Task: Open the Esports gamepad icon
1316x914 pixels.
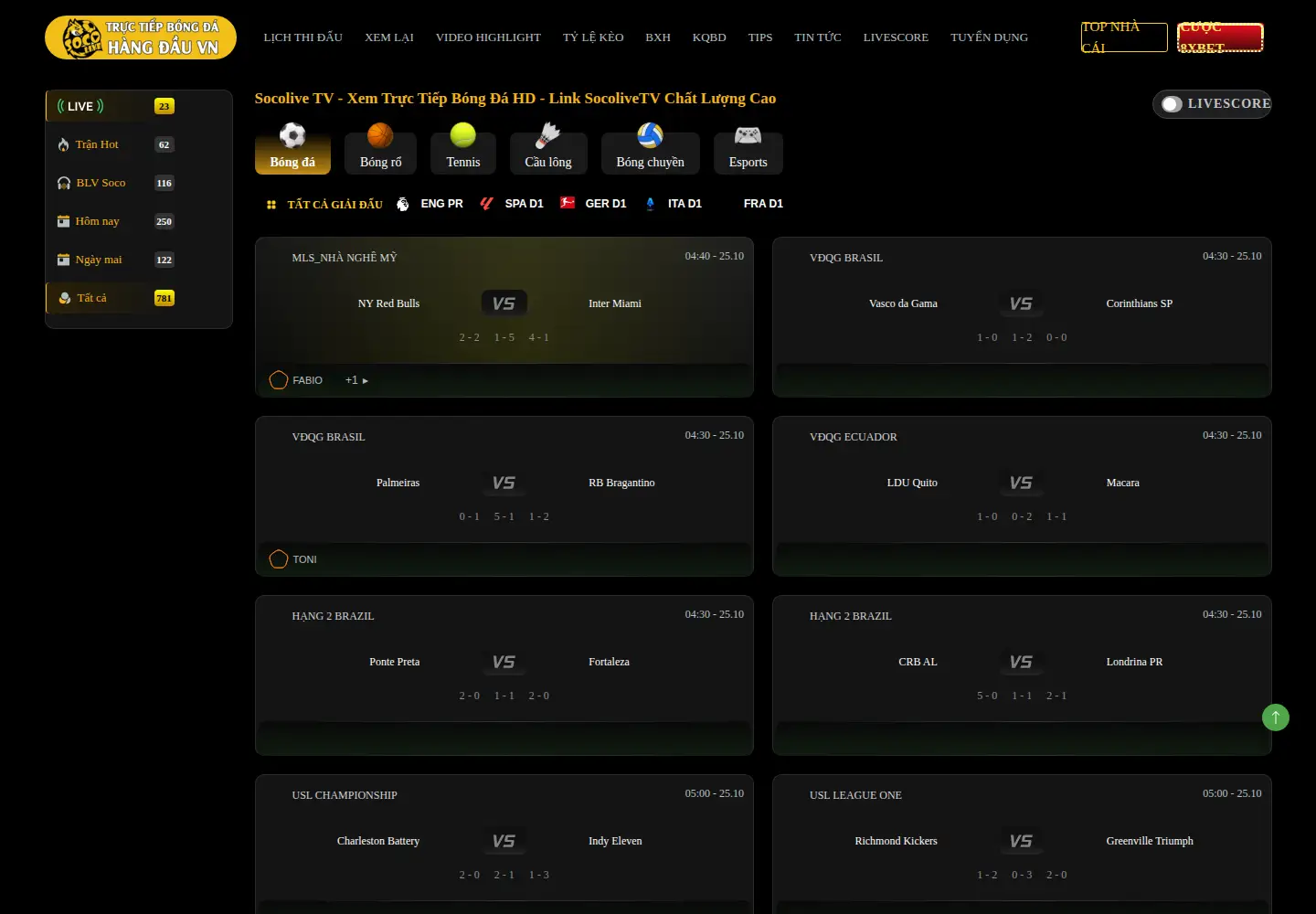Action: [748, 136]
